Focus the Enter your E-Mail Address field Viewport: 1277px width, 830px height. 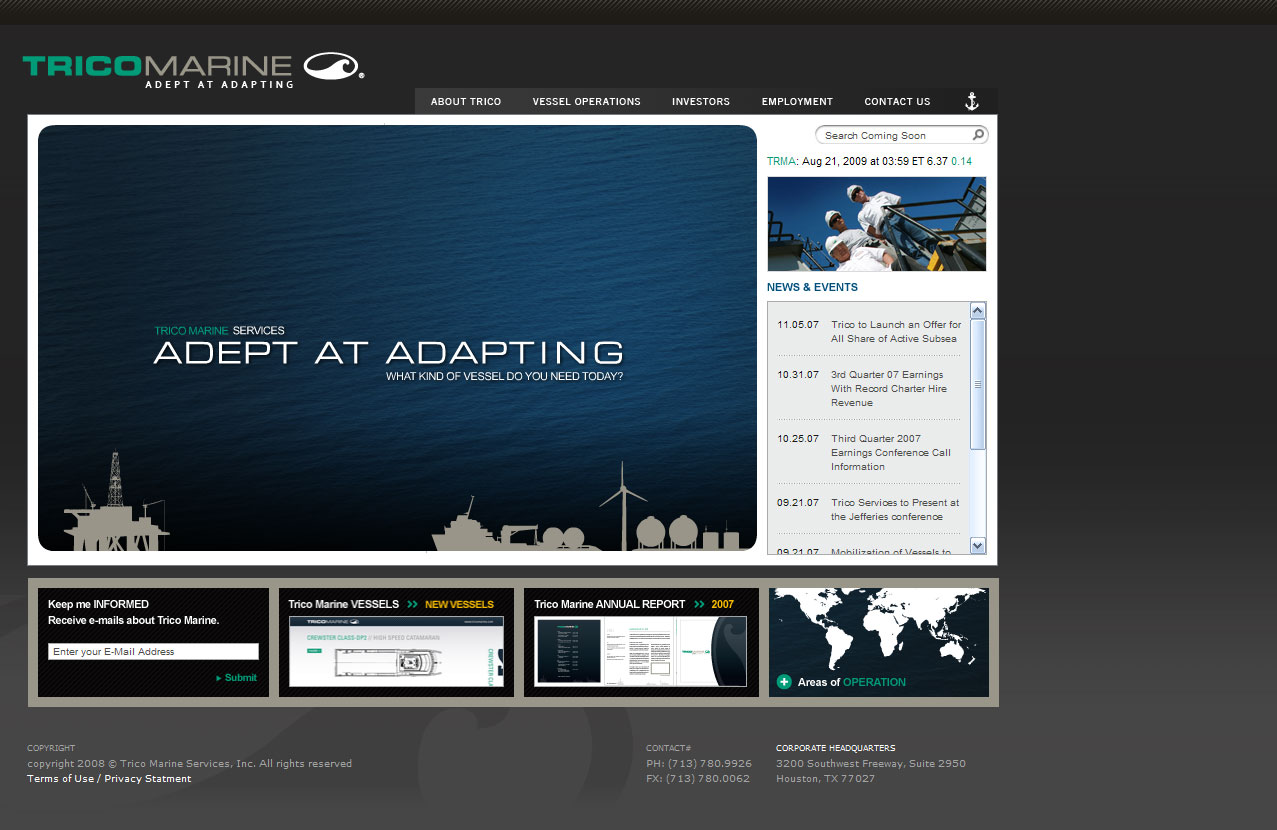pos(153,652)
